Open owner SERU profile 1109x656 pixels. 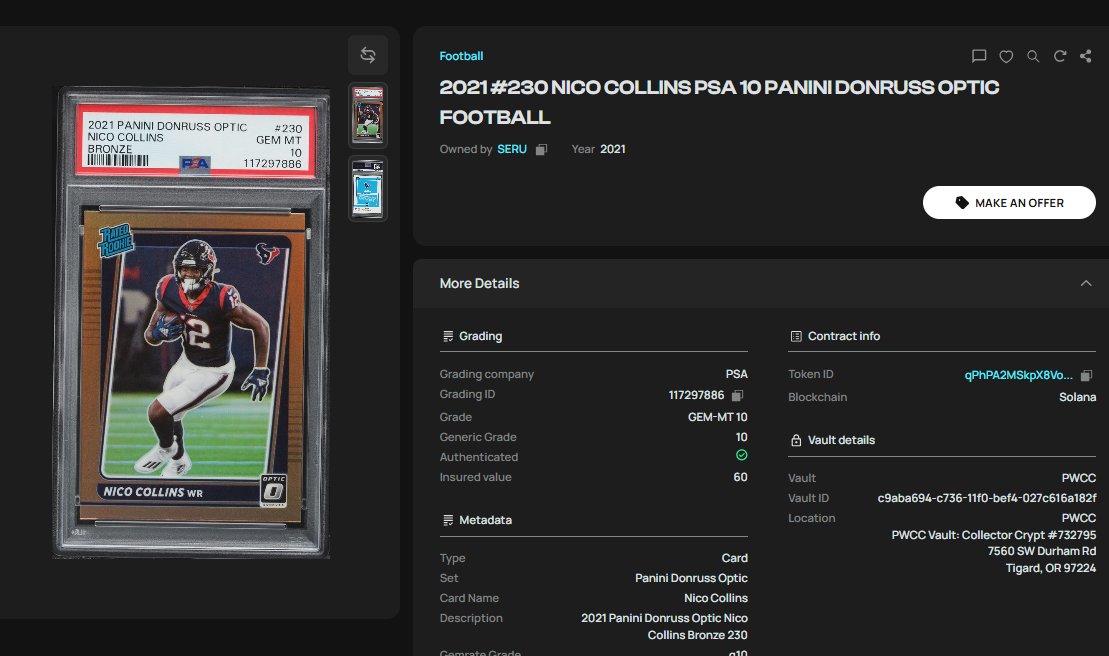(x=512, y=149)
